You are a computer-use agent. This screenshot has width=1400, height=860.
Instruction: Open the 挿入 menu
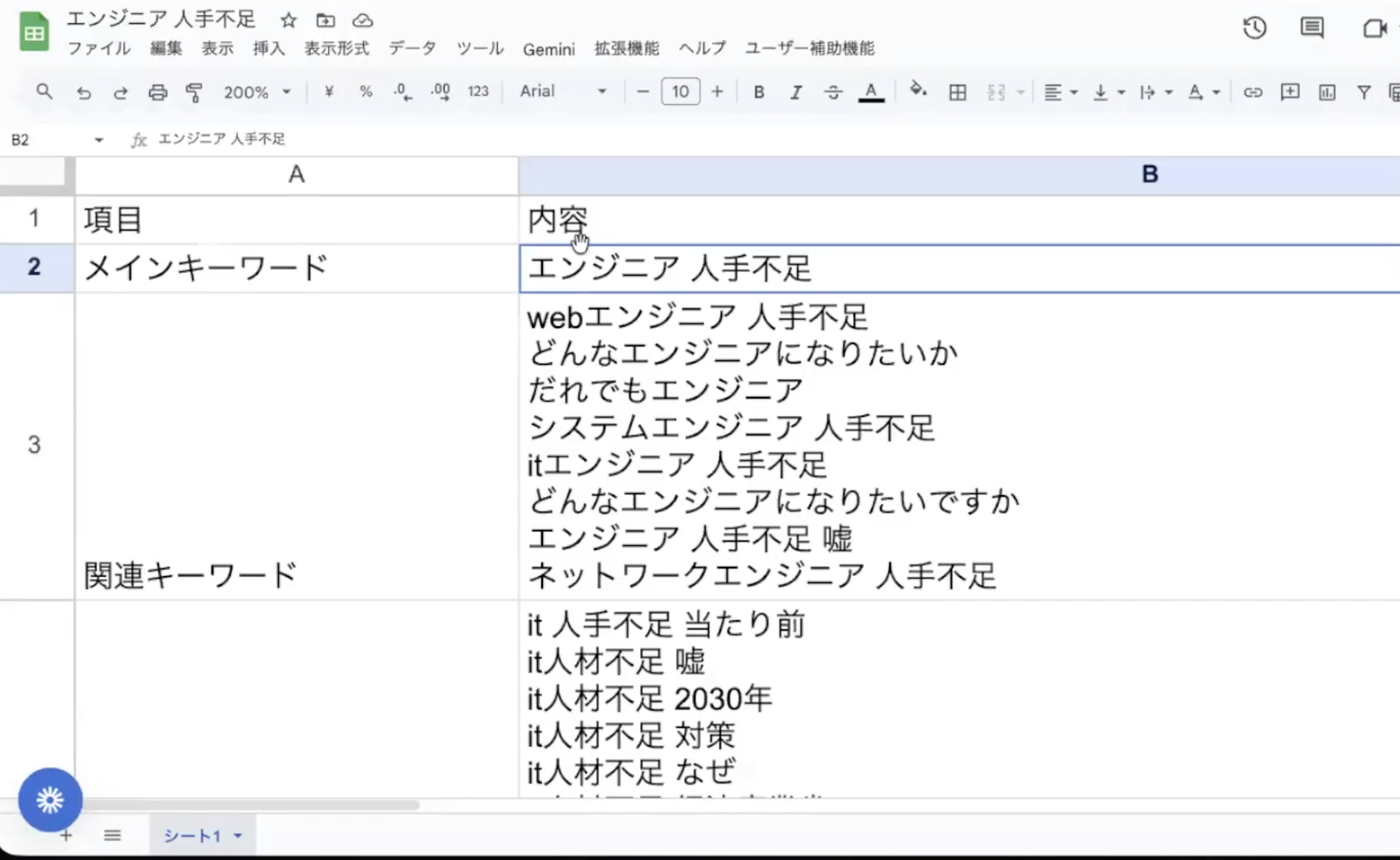point(269,48)
